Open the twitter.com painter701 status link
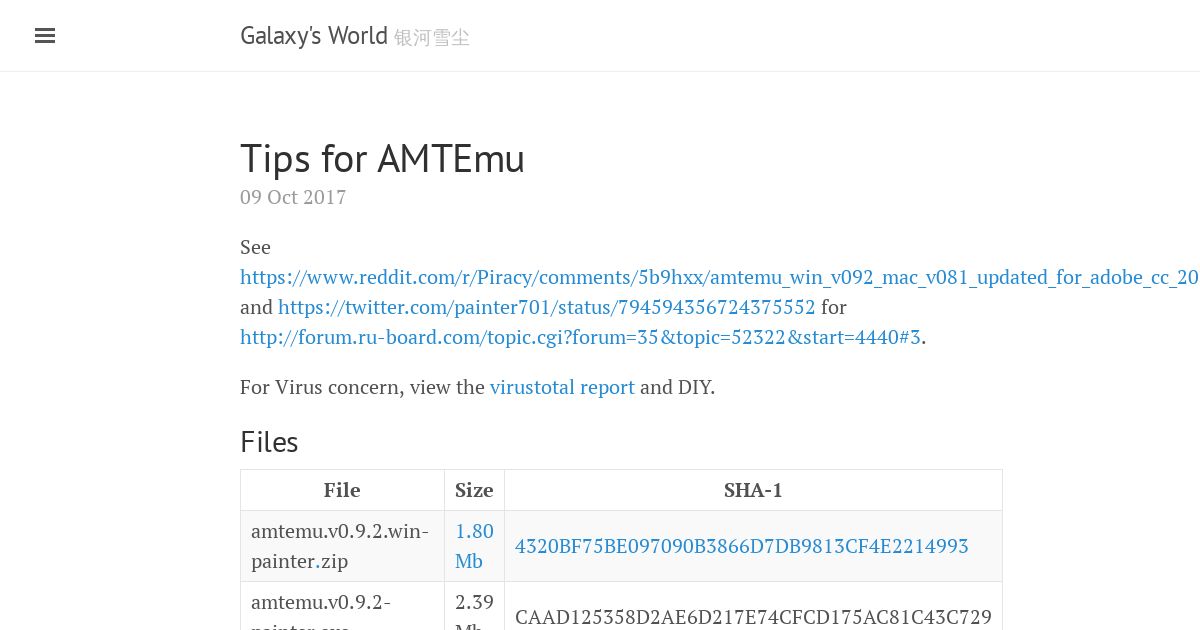Image resolution: width=1200 pixels, height=630 pixels. (x=547, y=307)
